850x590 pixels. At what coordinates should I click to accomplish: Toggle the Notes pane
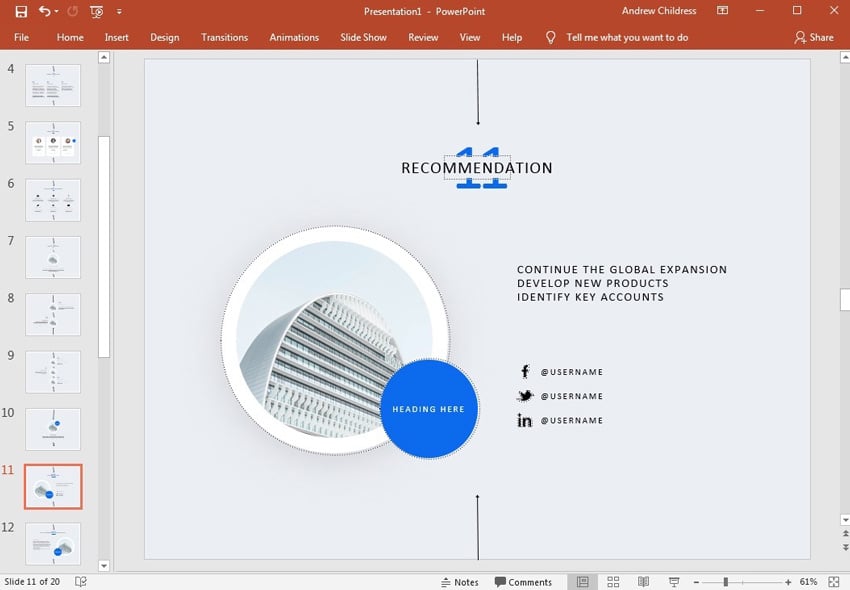460,581
